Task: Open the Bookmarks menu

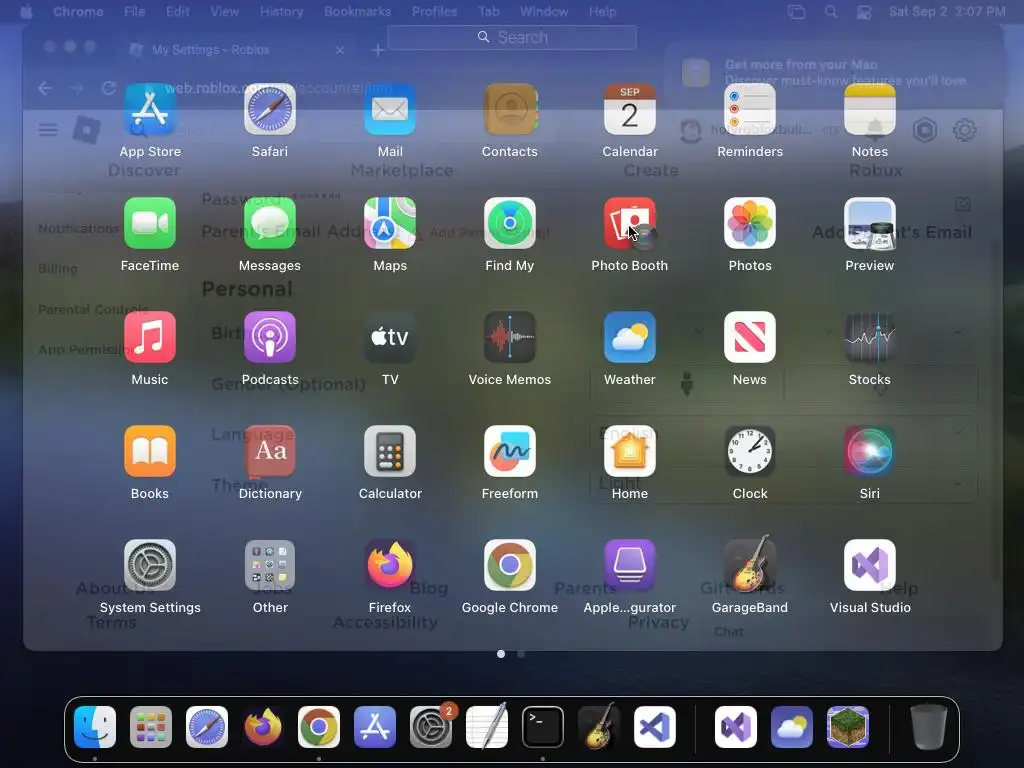Action: click(x=357, y=12)
